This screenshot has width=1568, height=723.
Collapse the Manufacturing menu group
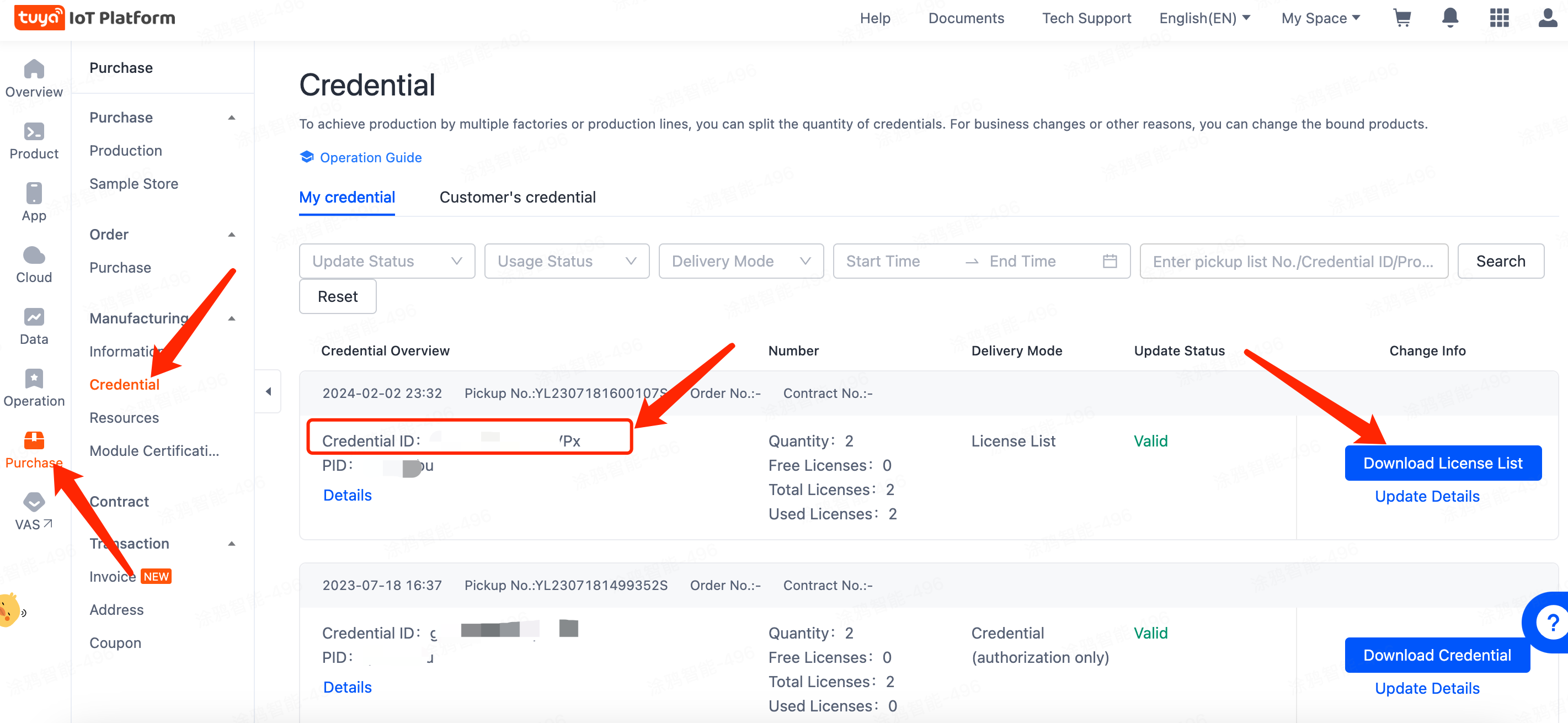pos(231,318)
